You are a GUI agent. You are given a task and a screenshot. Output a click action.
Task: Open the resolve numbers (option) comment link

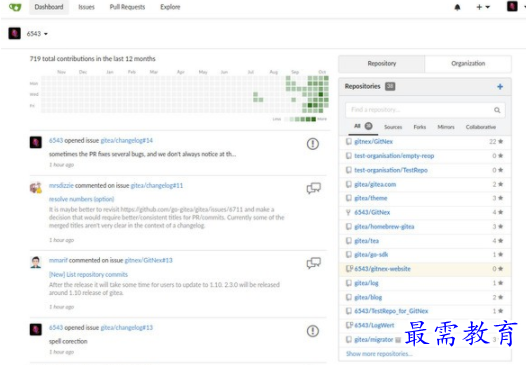pos(82,199)
